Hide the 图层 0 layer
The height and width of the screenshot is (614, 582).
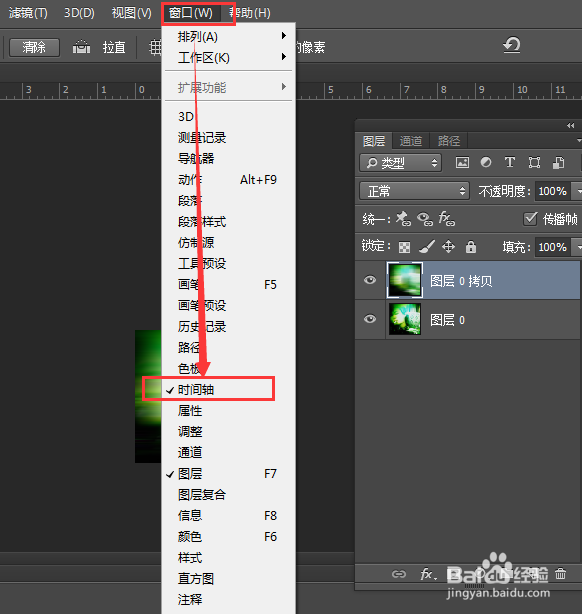point(369,319)
